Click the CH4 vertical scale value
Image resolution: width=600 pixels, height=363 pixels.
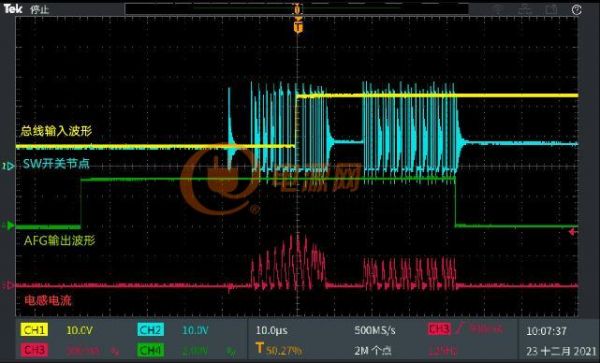pyautogui.click(x=196, y=350)
